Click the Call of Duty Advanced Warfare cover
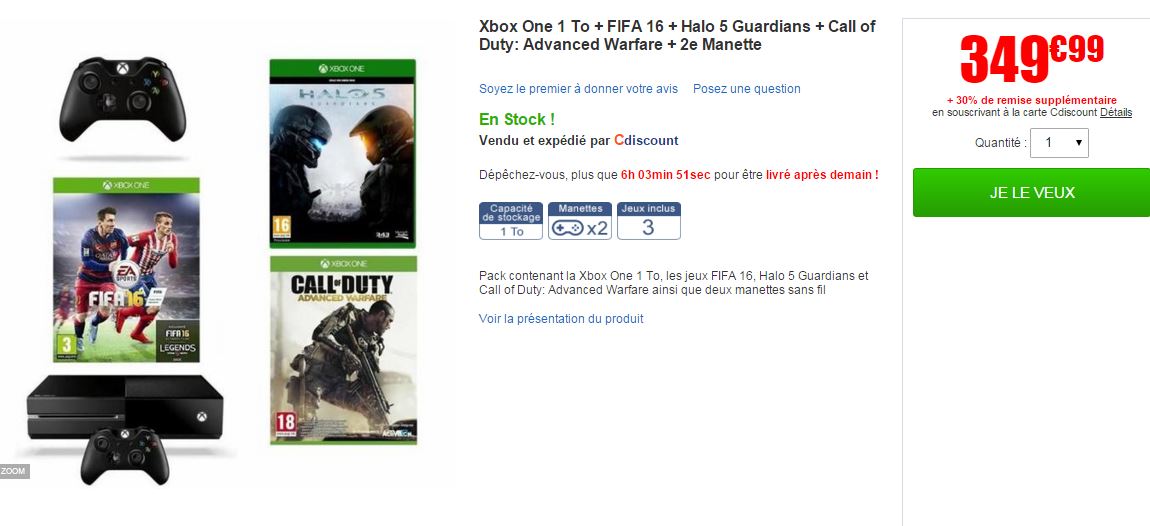1150x526 pixels. (343, 350)
